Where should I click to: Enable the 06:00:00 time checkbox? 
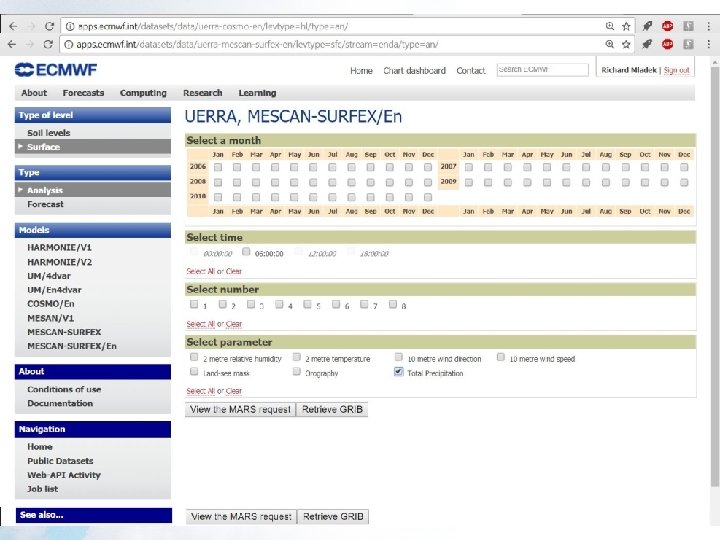246,252
